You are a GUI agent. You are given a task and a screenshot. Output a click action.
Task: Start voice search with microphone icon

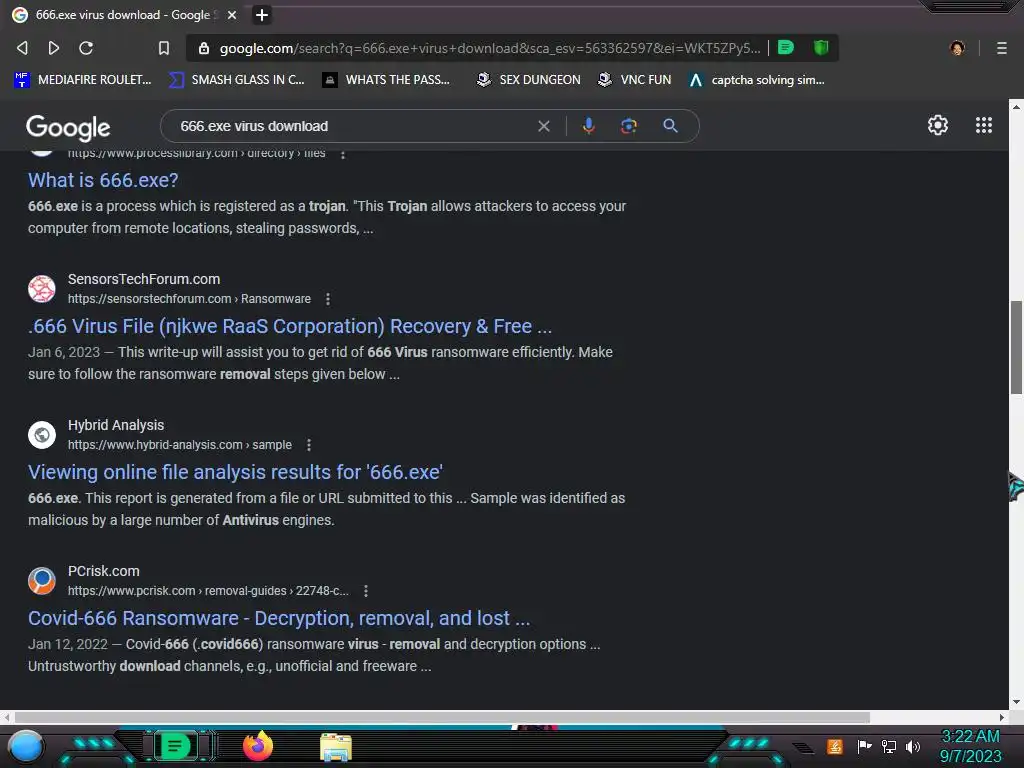point(588,126)
